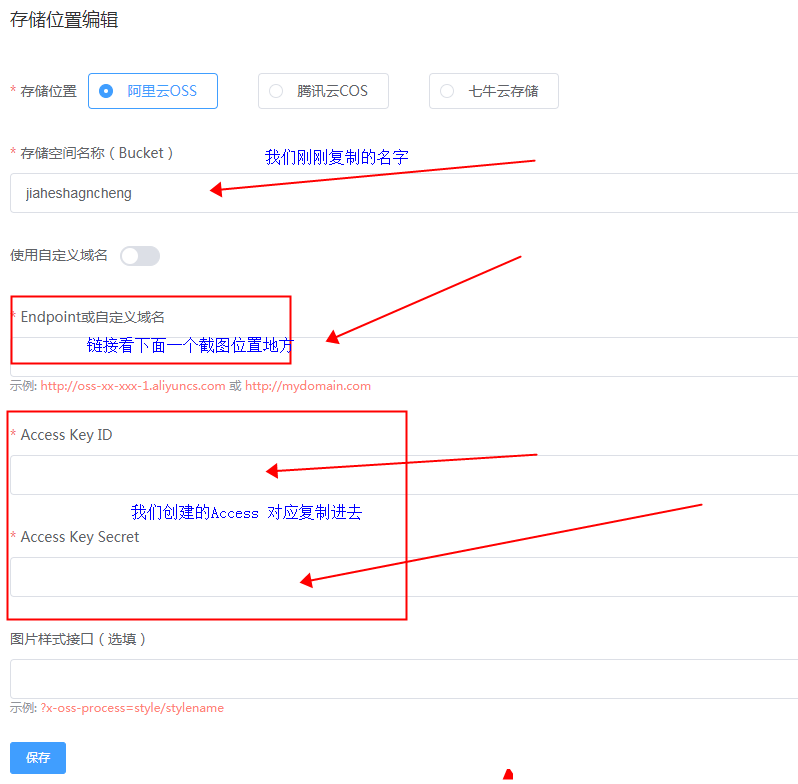Click the Access Key ID input field

404,474
